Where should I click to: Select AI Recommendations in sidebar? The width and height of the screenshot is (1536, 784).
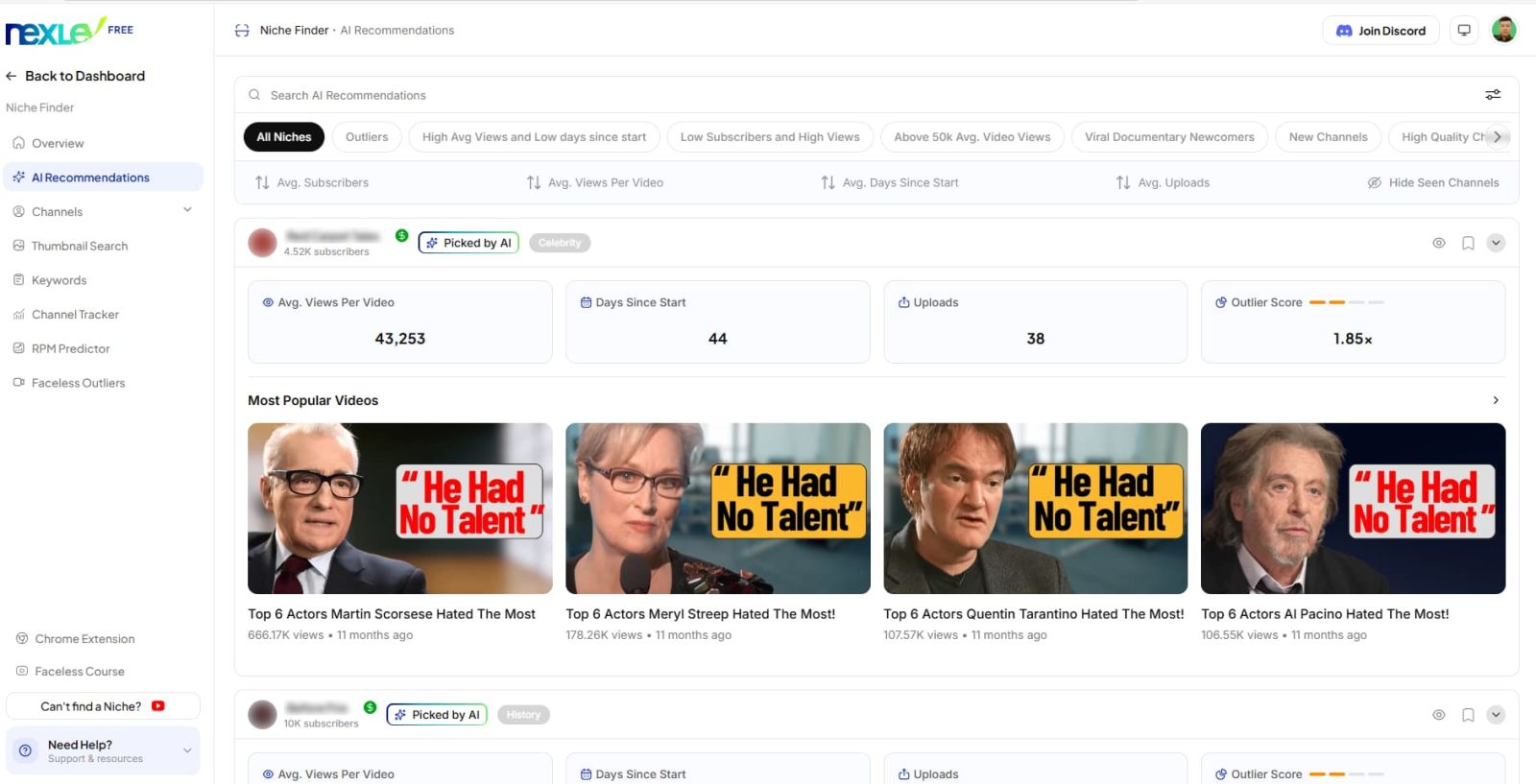[103, 178]
